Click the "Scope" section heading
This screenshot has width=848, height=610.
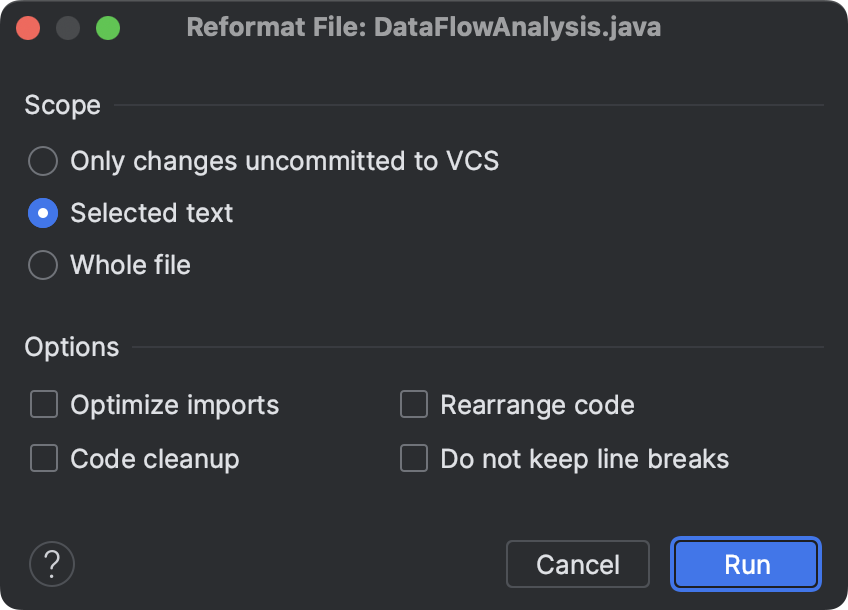point(62,105)
